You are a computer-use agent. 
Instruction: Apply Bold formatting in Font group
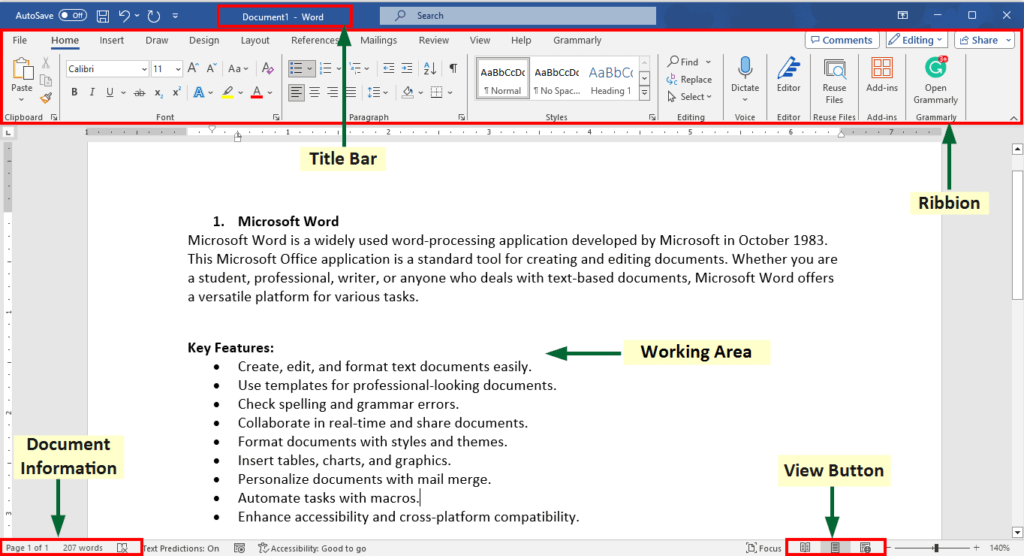(x=74, y=92)
